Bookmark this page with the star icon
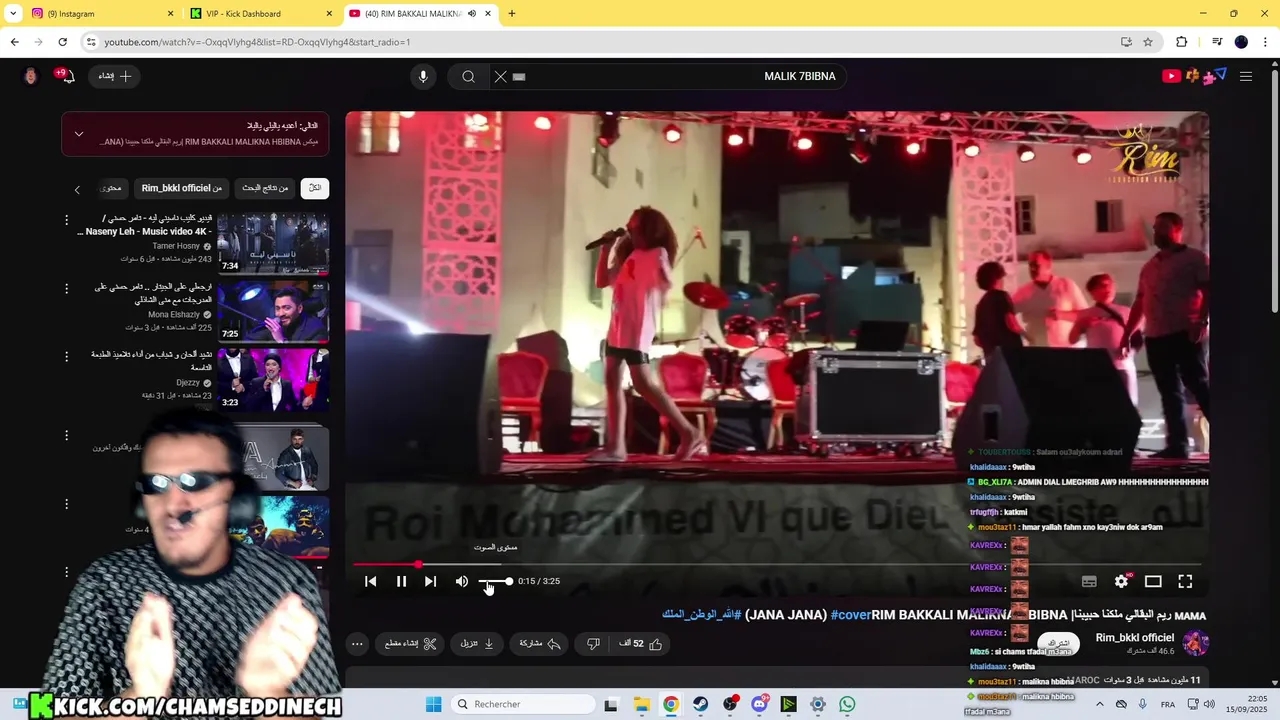Screen dimensions: 1280x720 tap(1148, 42)
